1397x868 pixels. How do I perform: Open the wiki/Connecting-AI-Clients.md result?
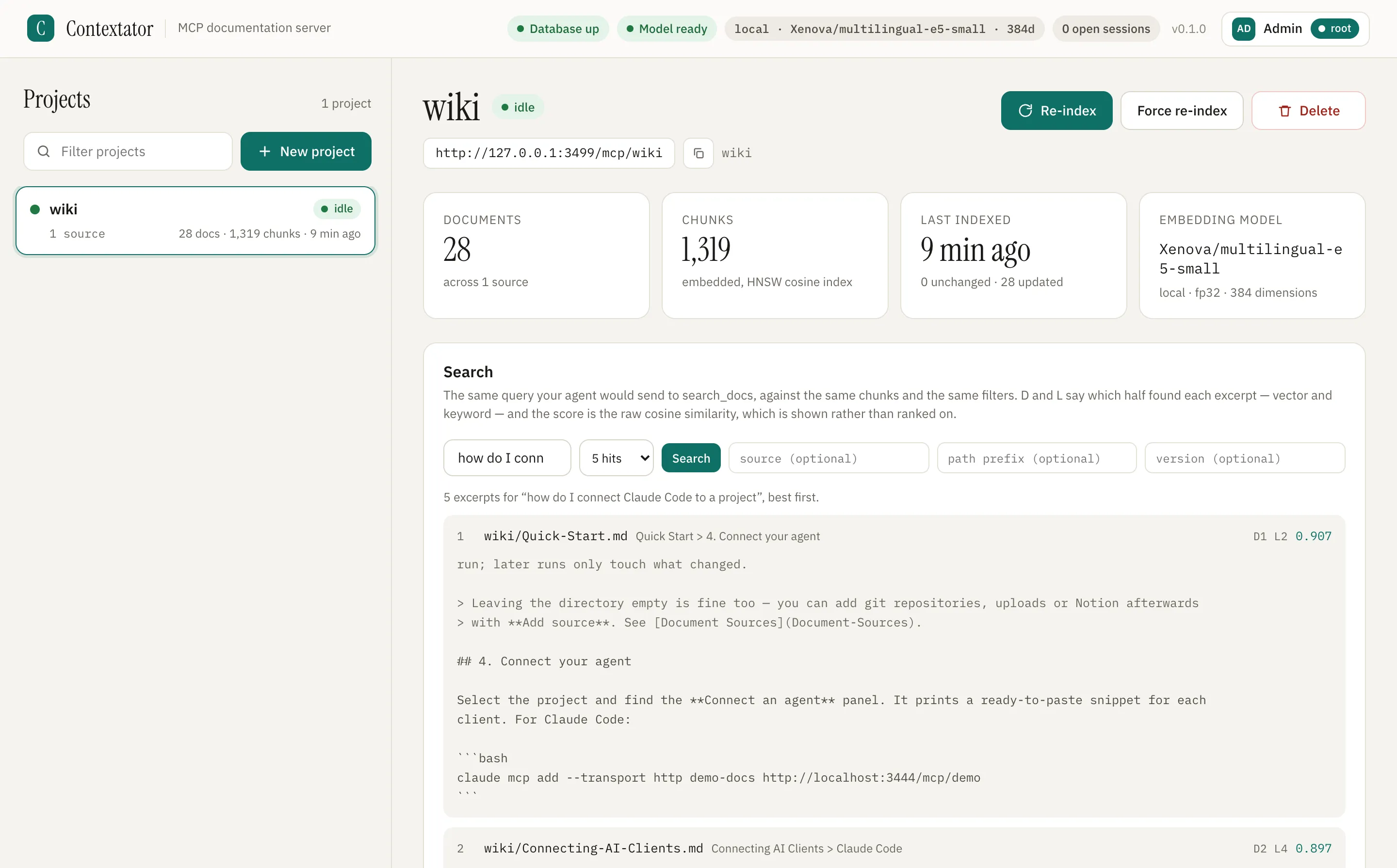pyautogui.click(x=593, y=849)
